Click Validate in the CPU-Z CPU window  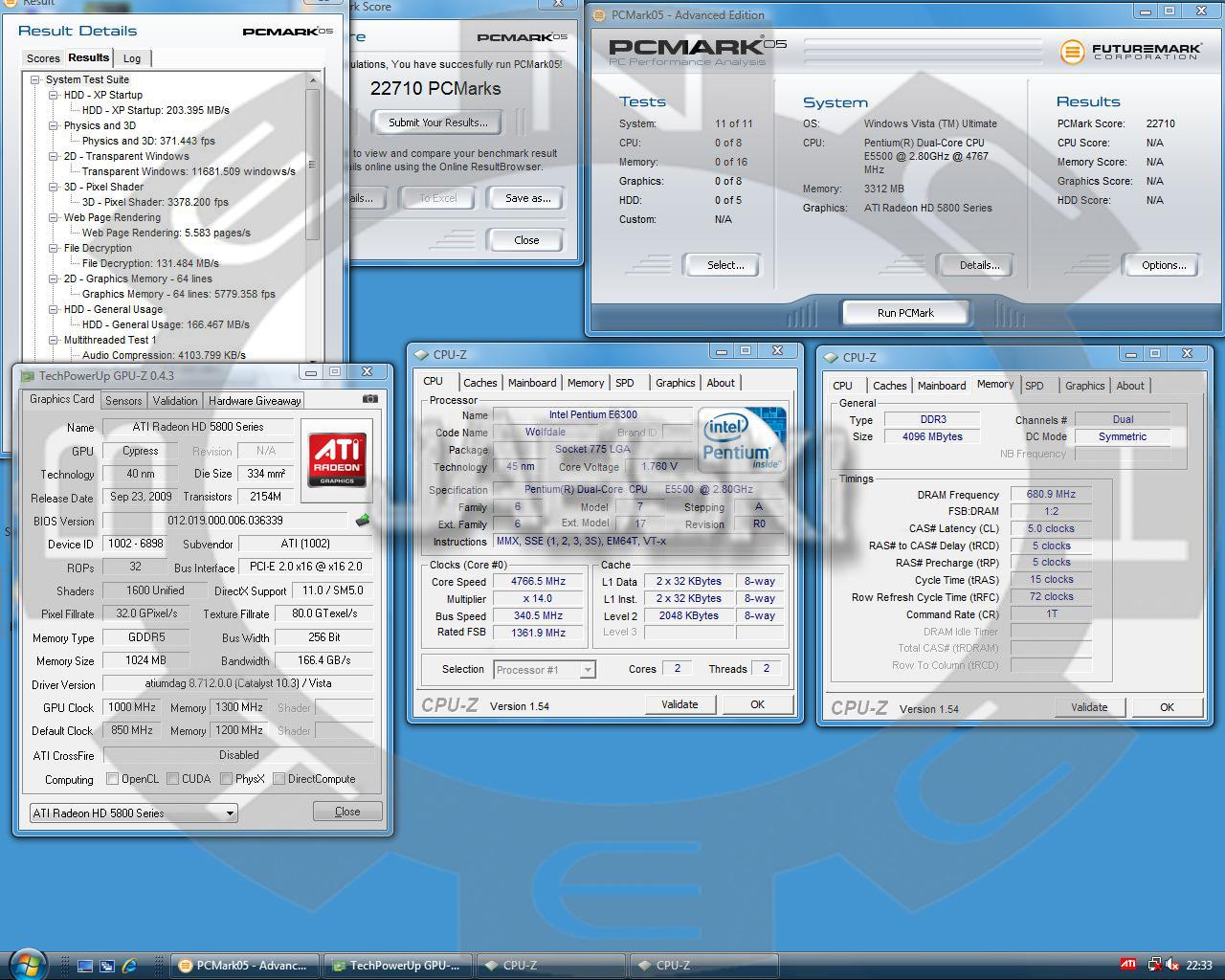(x=679, y=704)
